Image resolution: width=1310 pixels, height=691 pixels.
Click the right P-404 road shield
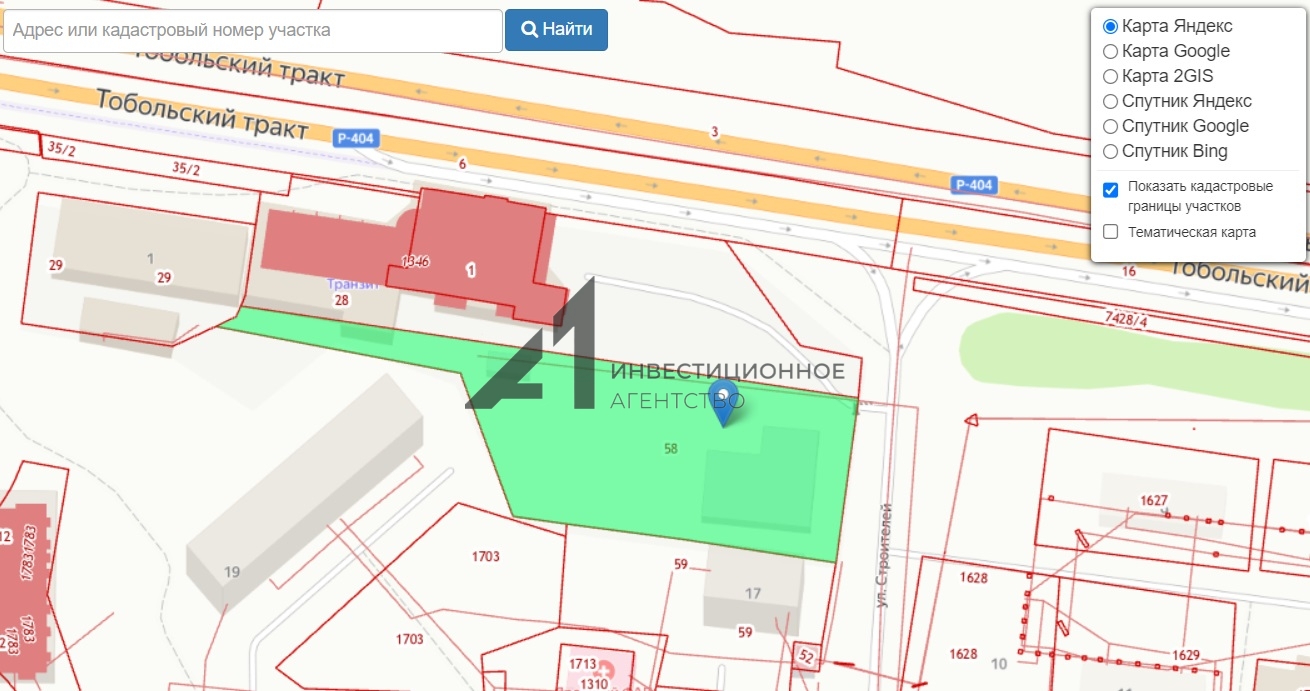pyautogui.click(x=973, y=184)
